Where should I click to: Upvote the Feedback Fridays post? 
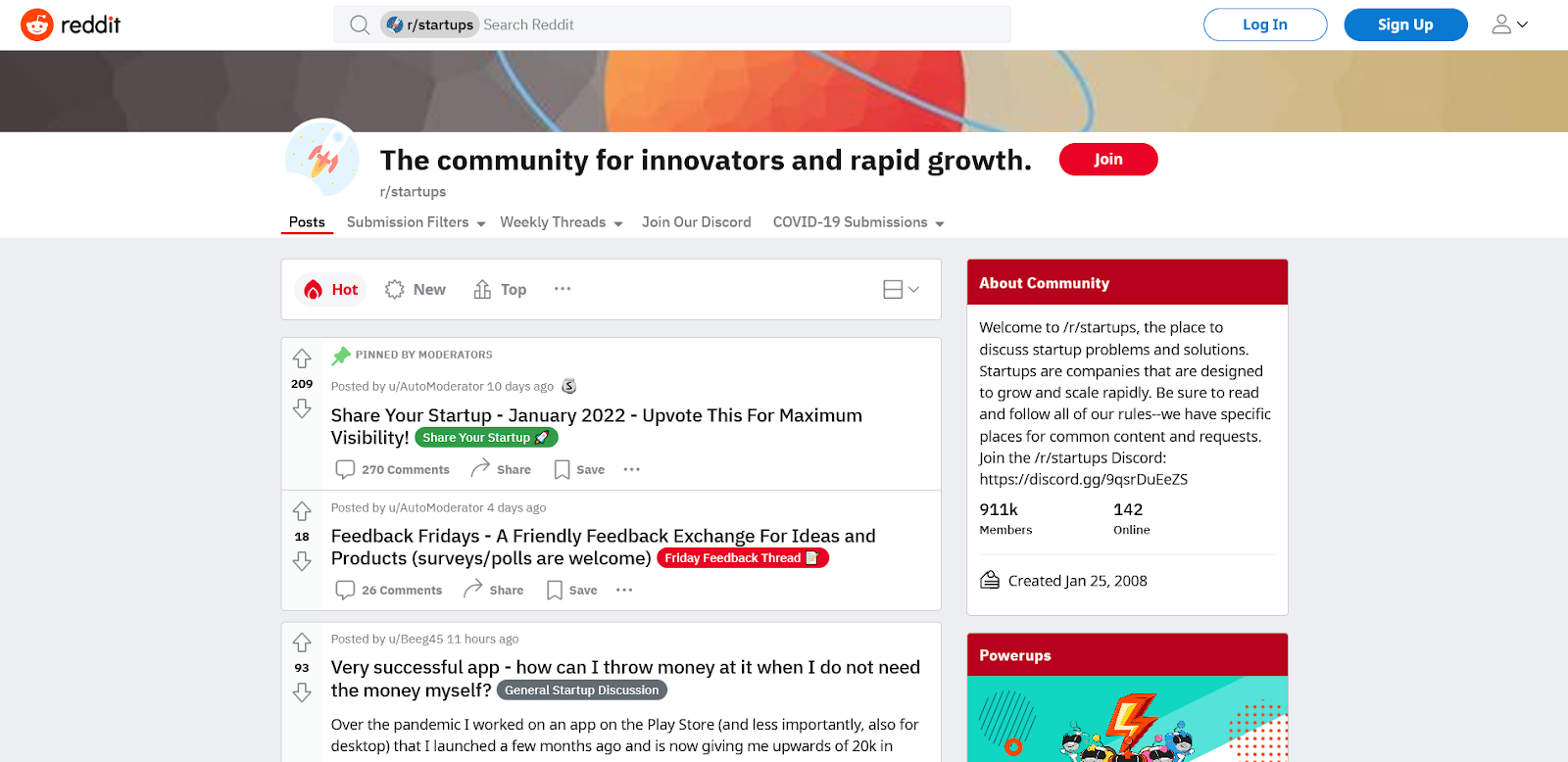[x=302, y=511]
